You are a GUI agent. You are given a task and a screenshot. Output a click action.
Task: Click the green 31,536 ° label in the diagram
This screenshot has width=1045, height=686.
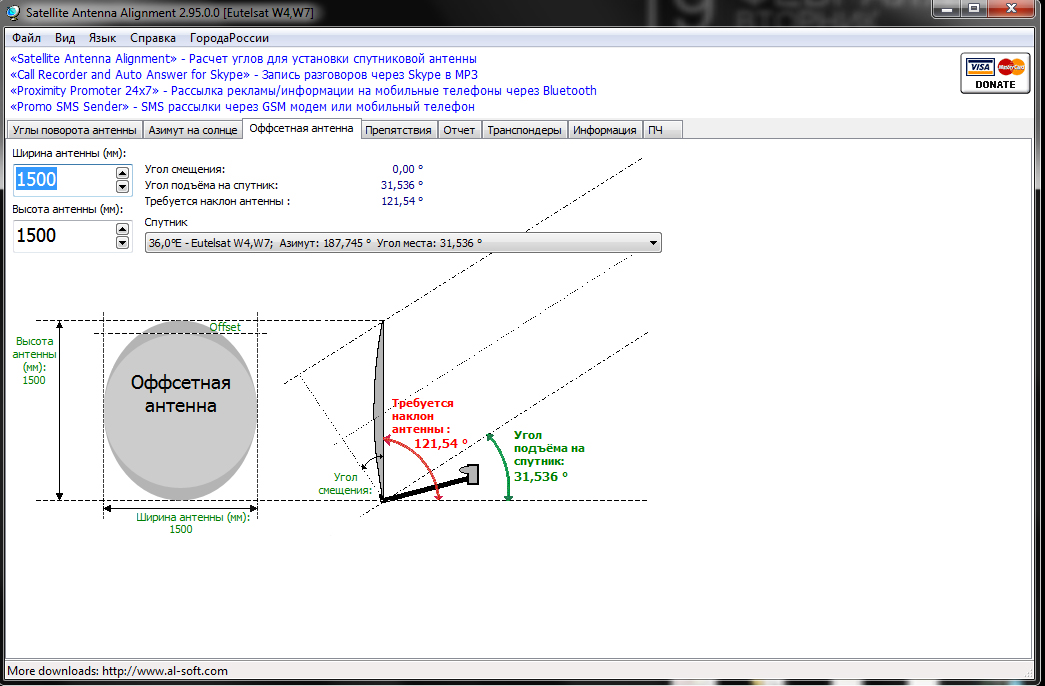point(540,477)
